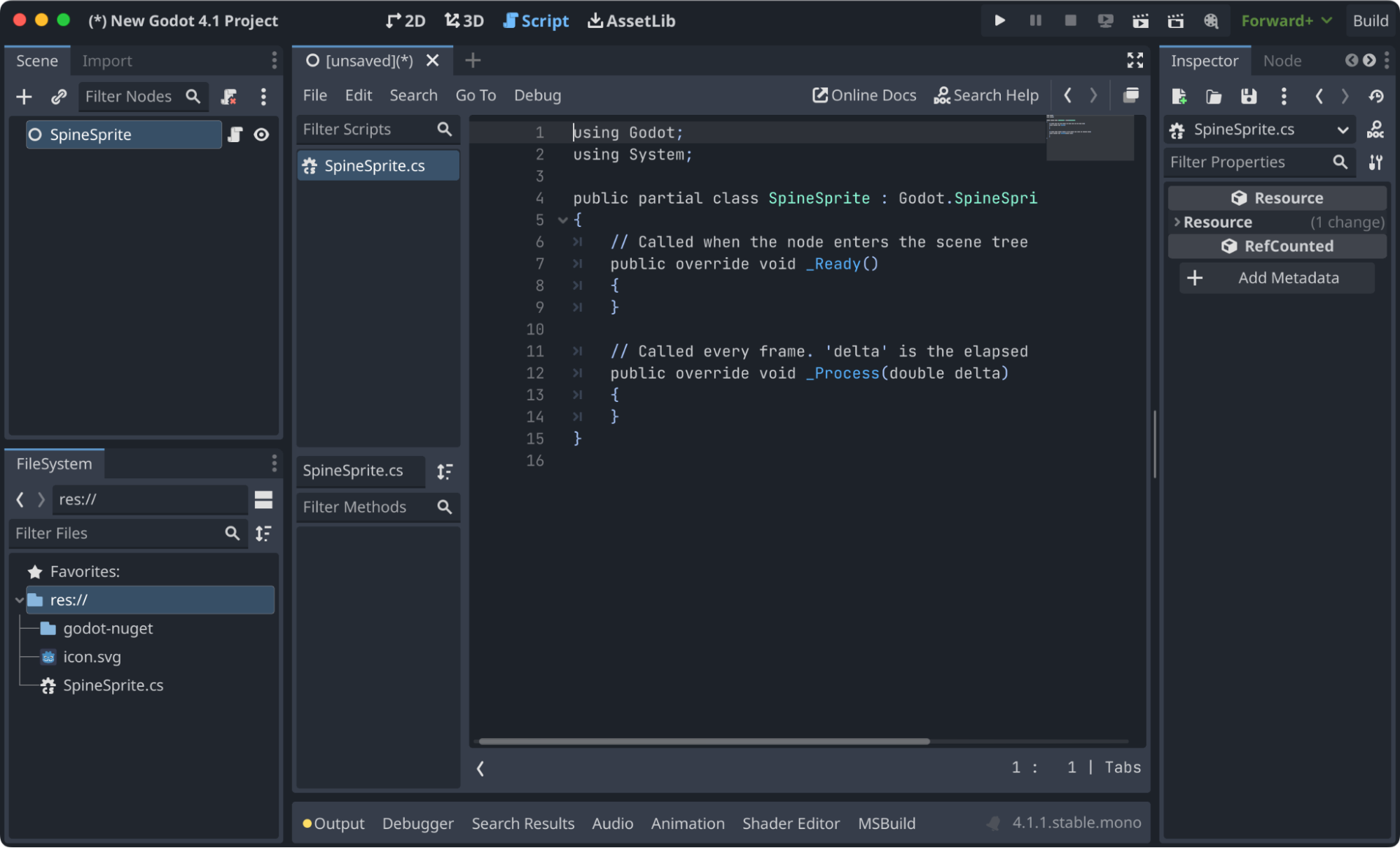Open the Forward+ renderer dropdown
Screen dimensions: 1400x848
click(1286, 20)
